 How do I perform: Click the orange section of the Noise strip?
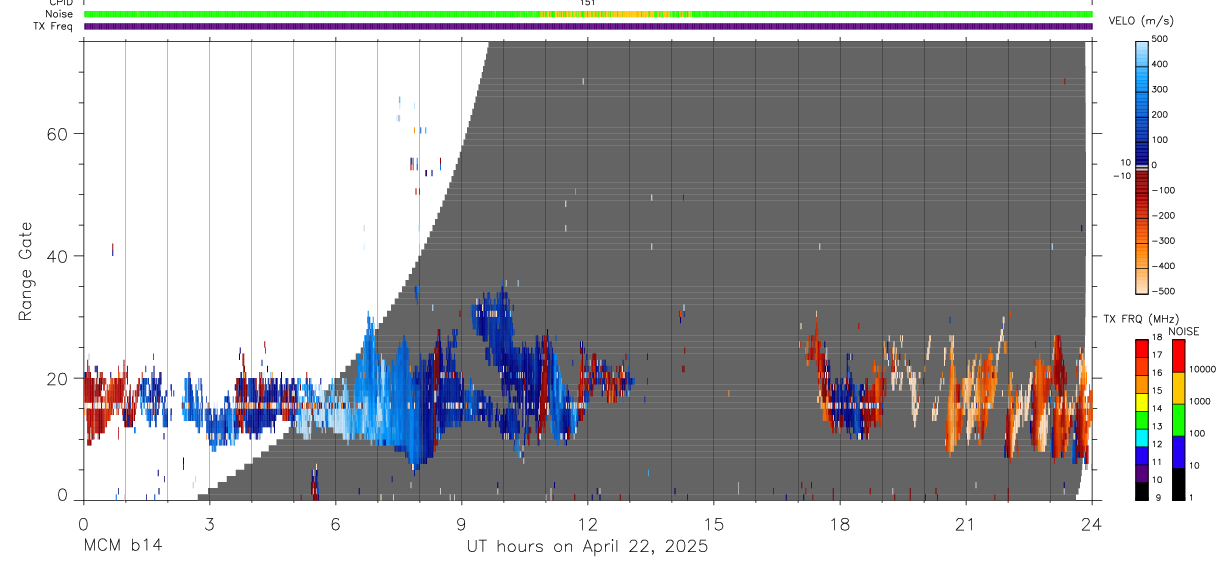(614, 14)
